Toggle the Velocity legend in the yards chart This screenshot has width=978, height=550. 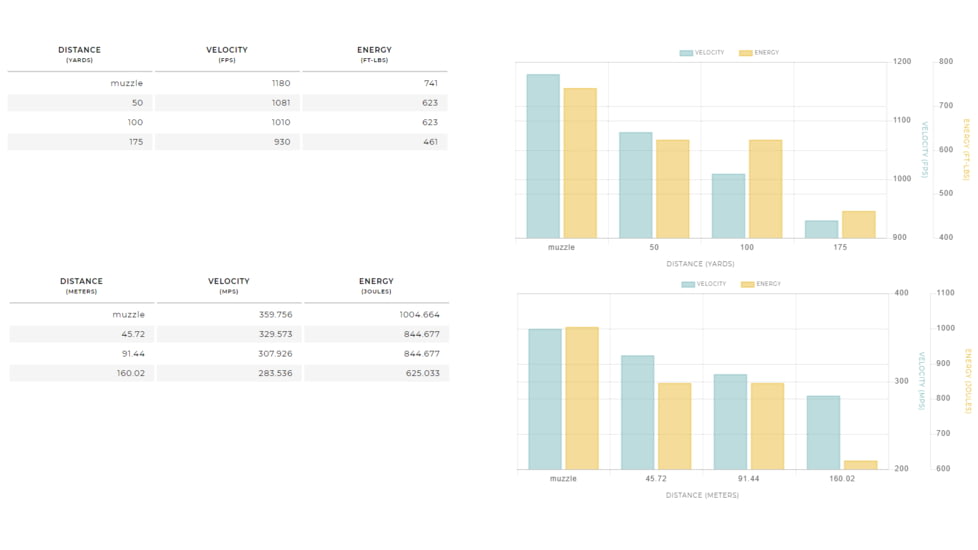[702, 53]
